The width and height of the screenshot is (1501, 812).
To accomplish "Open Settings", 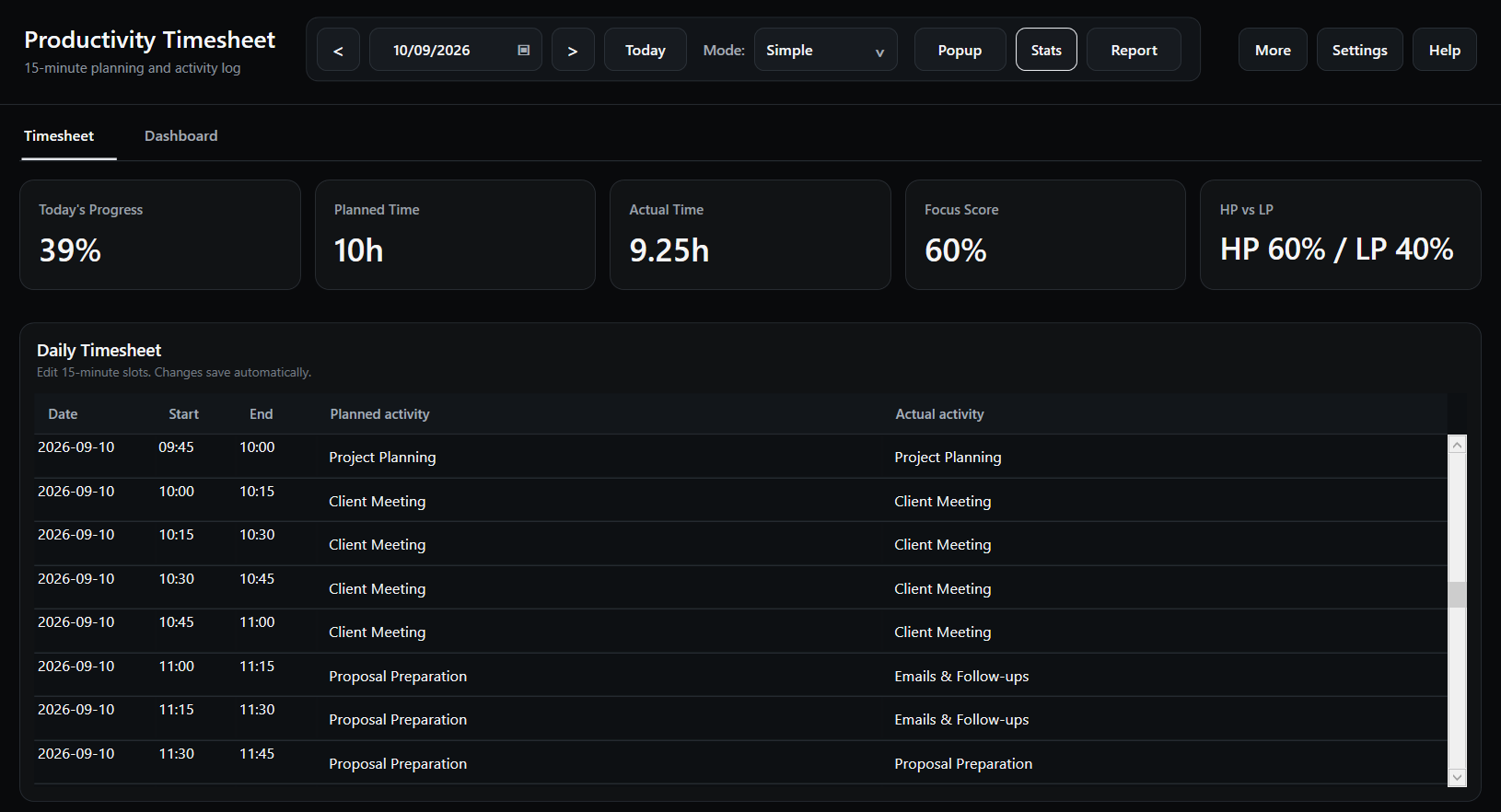I will coord(1359,50).
